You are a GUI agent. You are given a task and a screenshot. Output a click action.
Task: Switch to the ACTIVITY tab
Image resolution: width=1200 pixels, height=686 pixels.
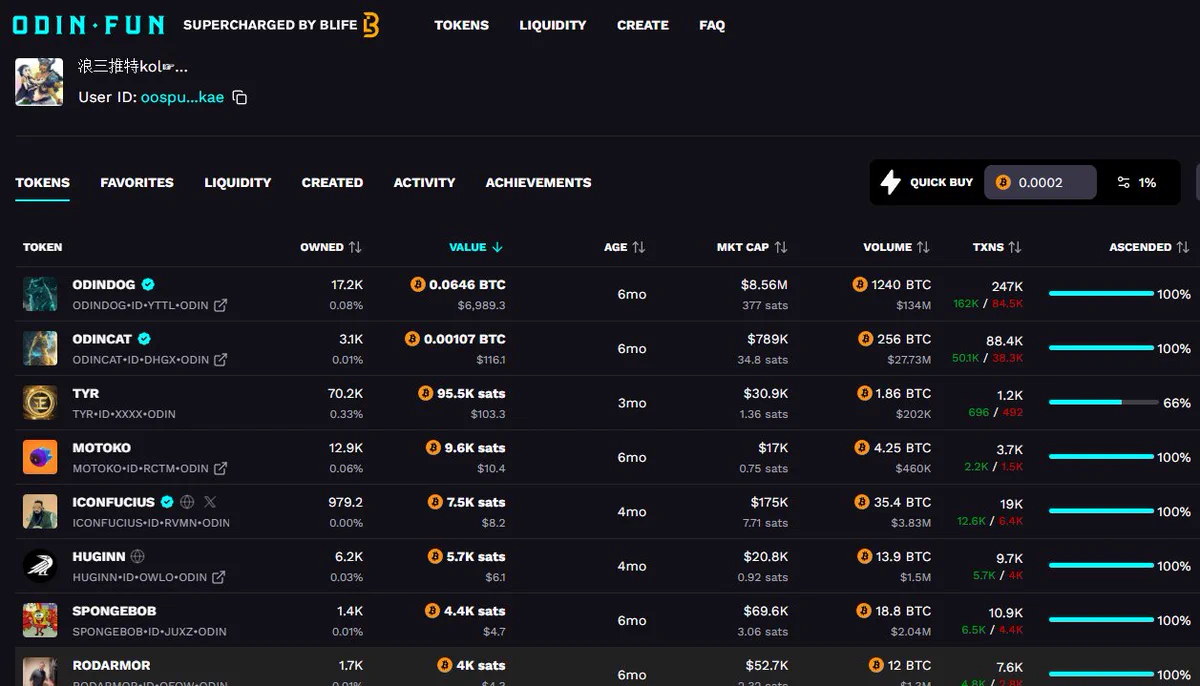point(424,182)
